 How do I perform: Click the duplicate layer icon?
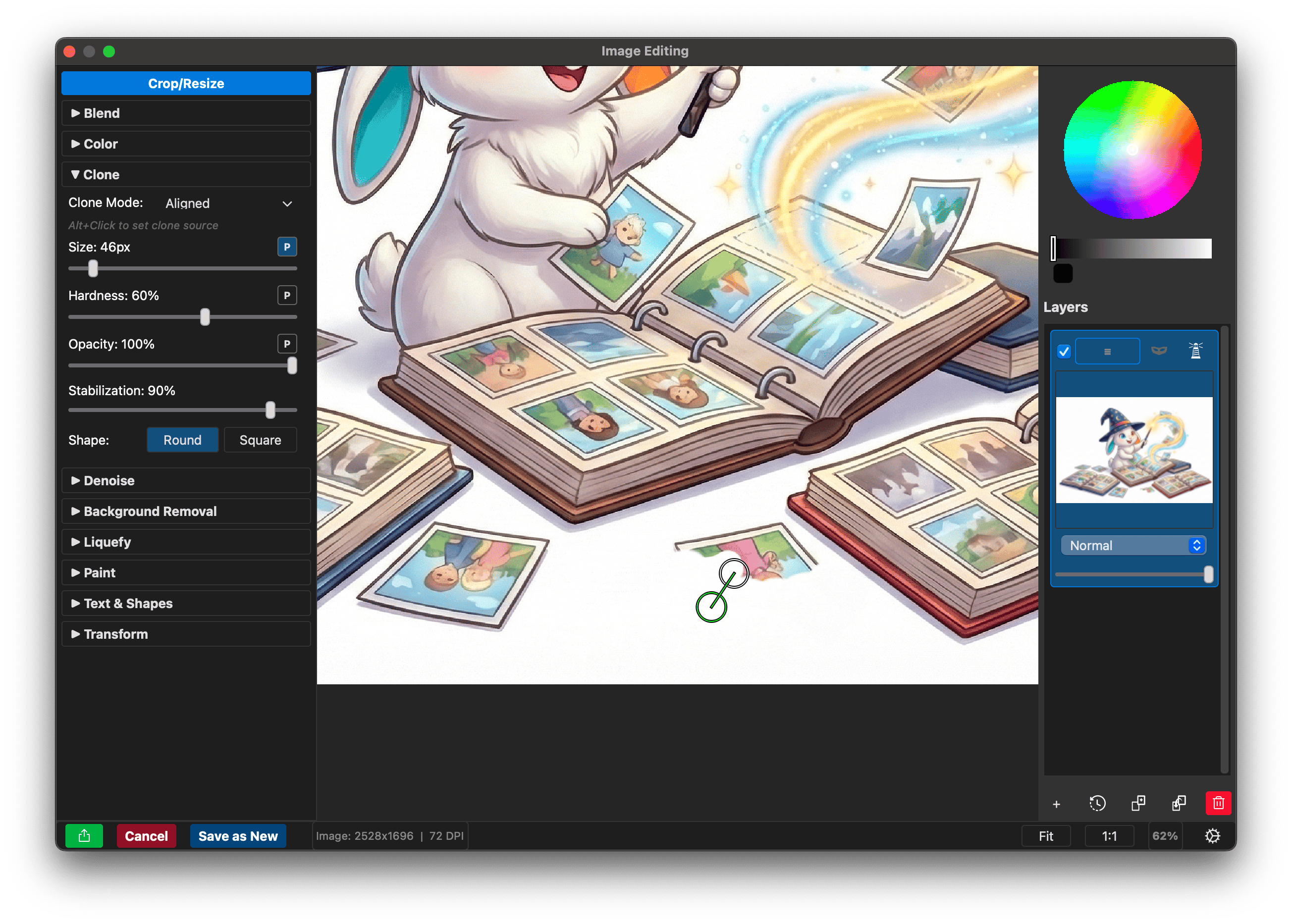point(1138,803)
